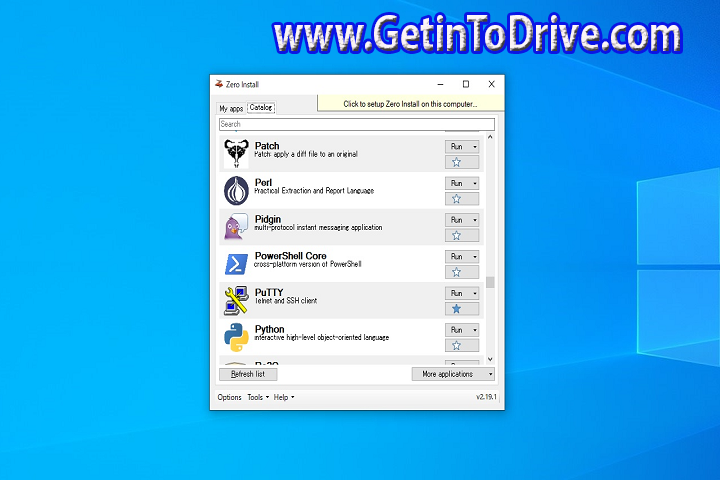Select the 'Telnet and SSH client' description
This screenshot has height=480, width=720.
click(286, 301)
